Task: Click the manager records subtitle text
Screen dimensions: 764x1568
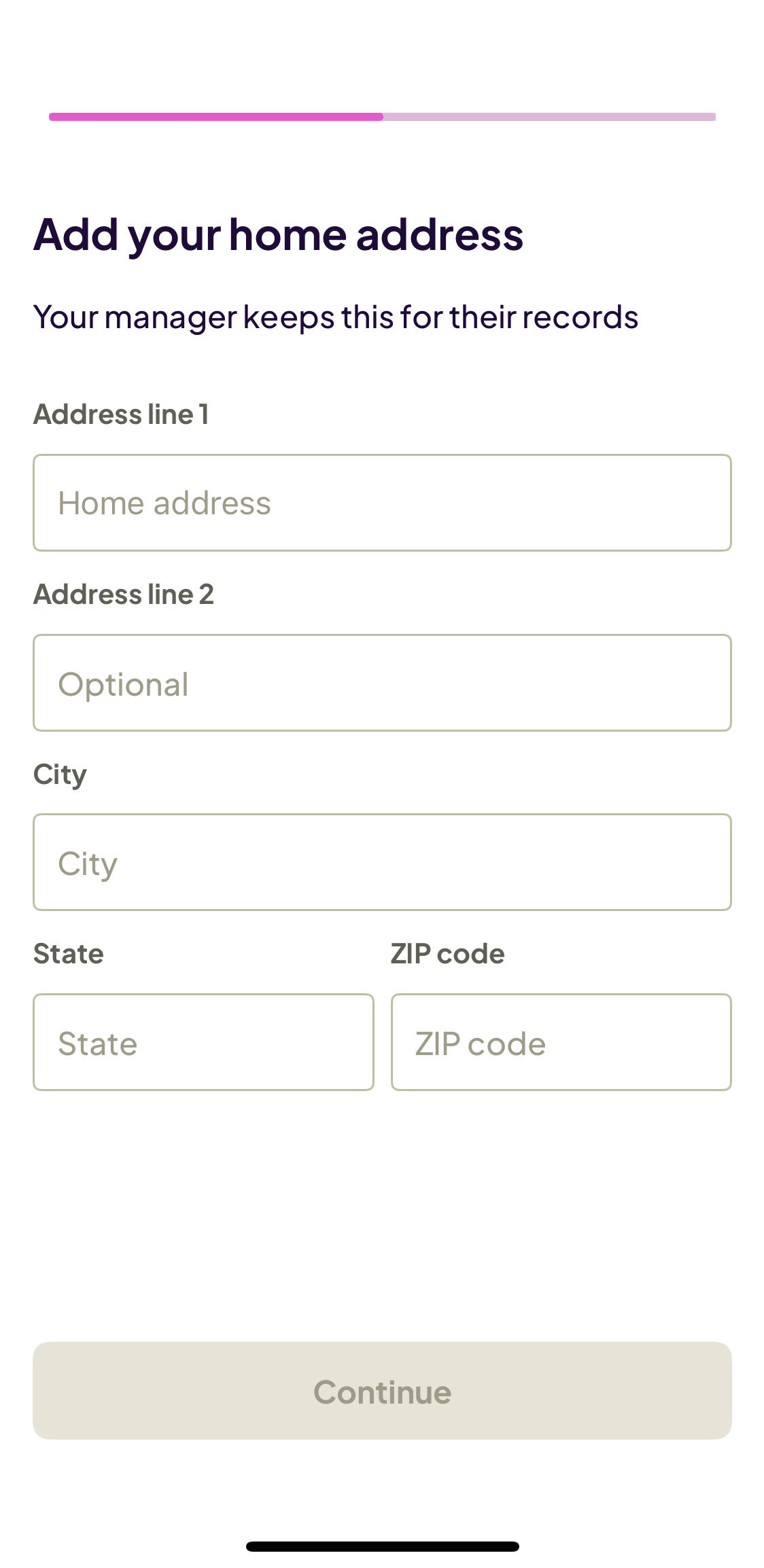Action: pos(336,317)
